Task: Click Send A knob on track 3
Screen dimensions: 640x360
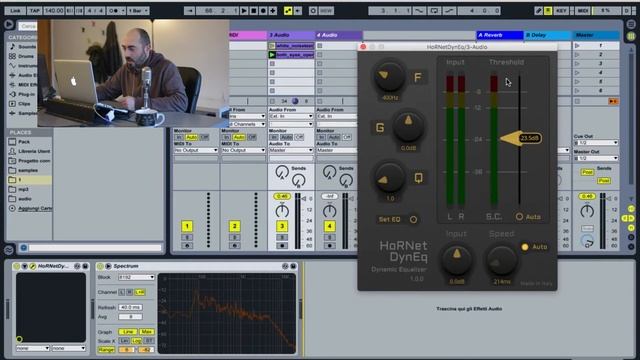Action: [282, 172]
